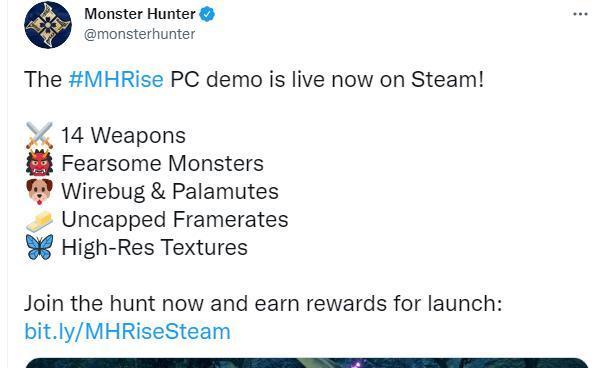Image resolution: width=606 pixels, height=368 pixels.
Task: Click the @monsterhunter handle
Action: click(x=140, y=34)
